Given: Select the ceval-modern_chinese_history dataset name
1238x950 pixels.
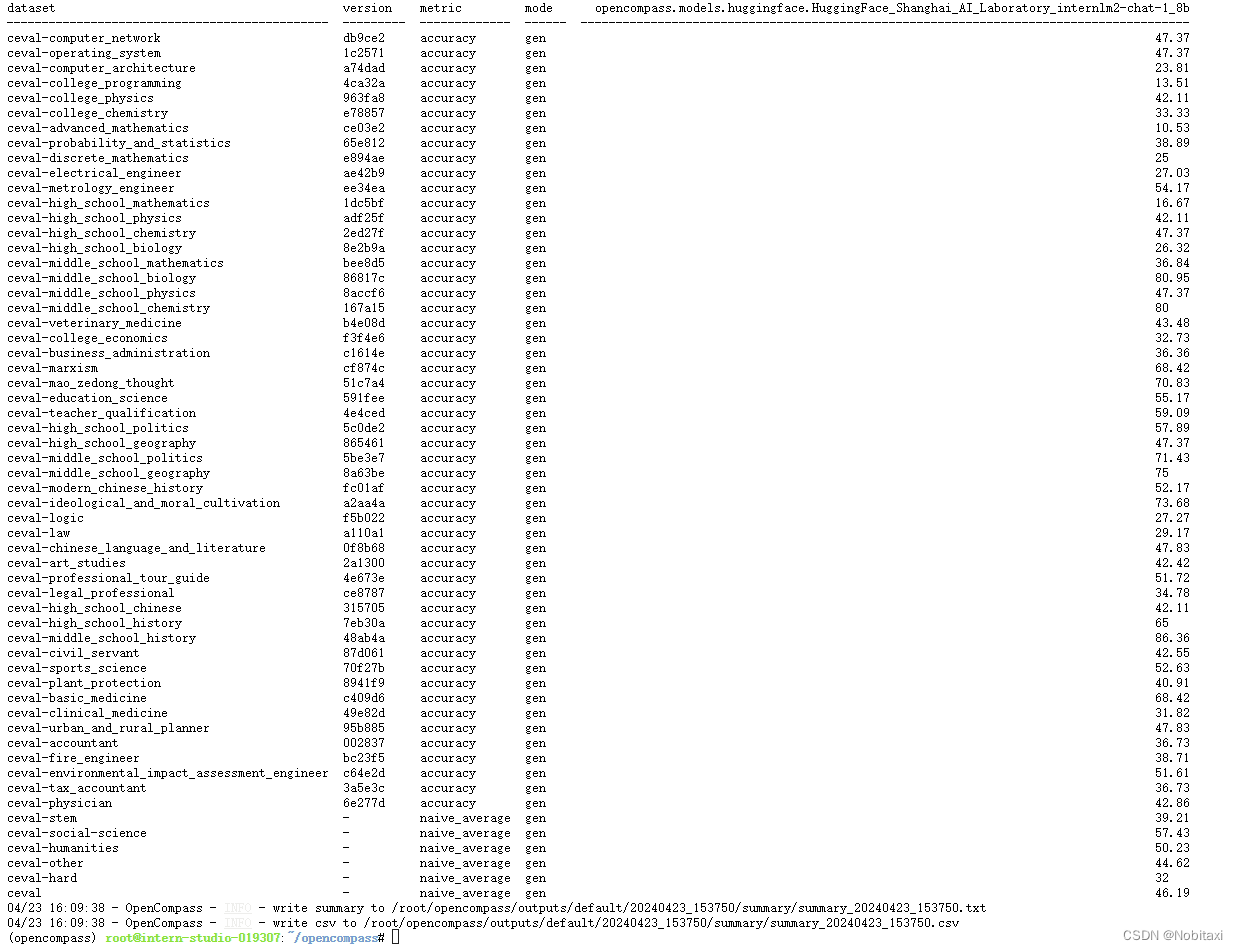Looking at the screenshot, I should [104, 488].
